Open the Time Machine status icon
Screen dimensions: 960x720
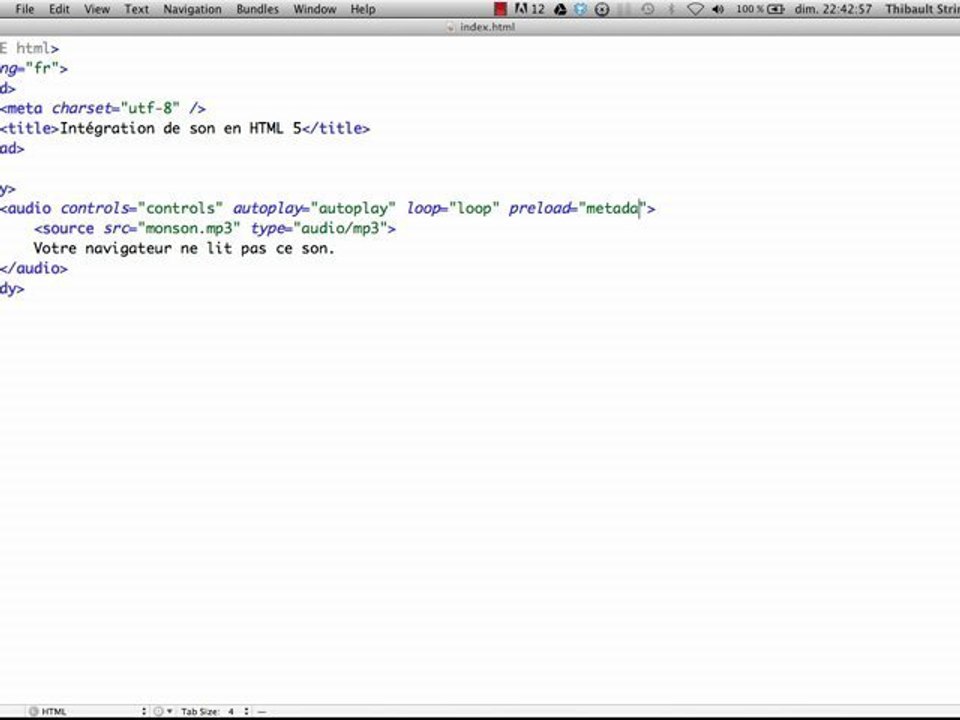pos(648,9)
